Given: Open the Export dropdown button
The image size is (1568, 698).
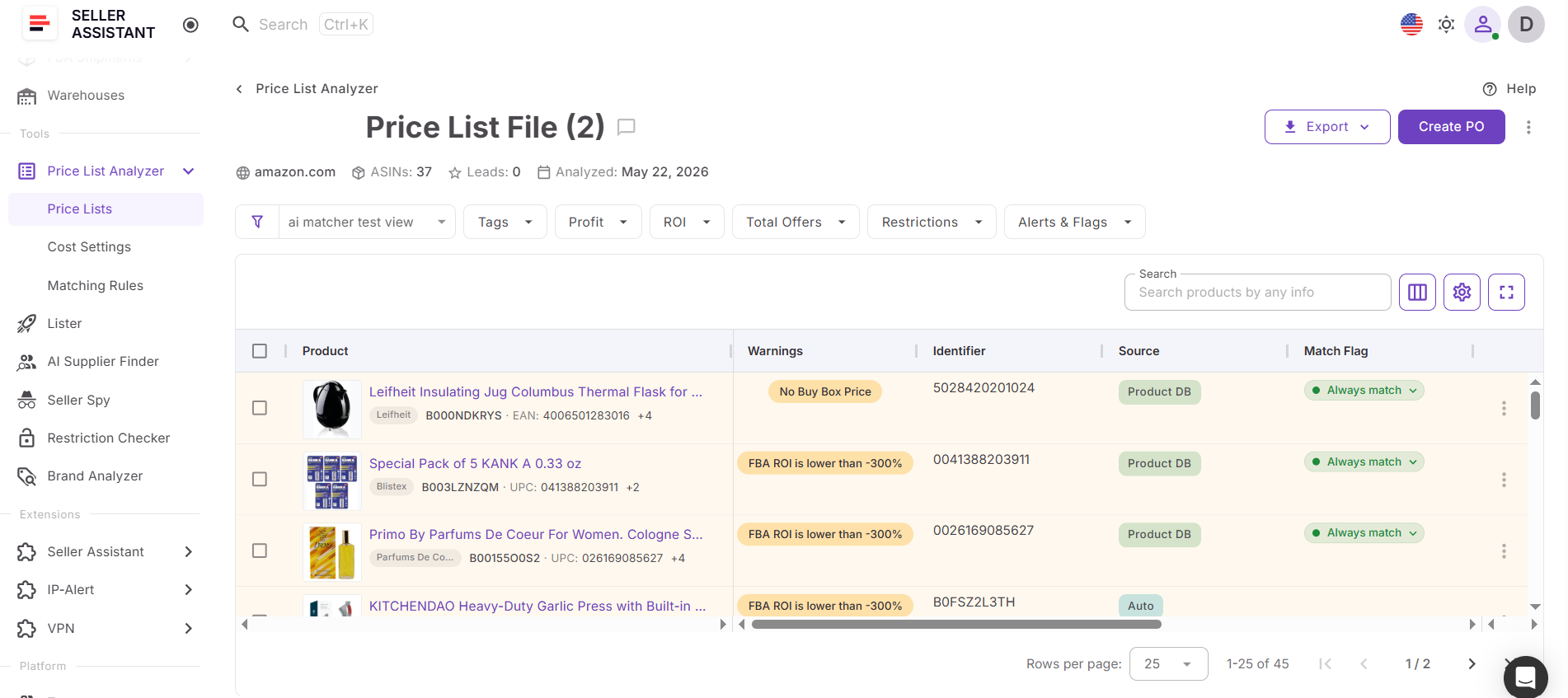Looking at the screenshot, I should coord(1327,127).
